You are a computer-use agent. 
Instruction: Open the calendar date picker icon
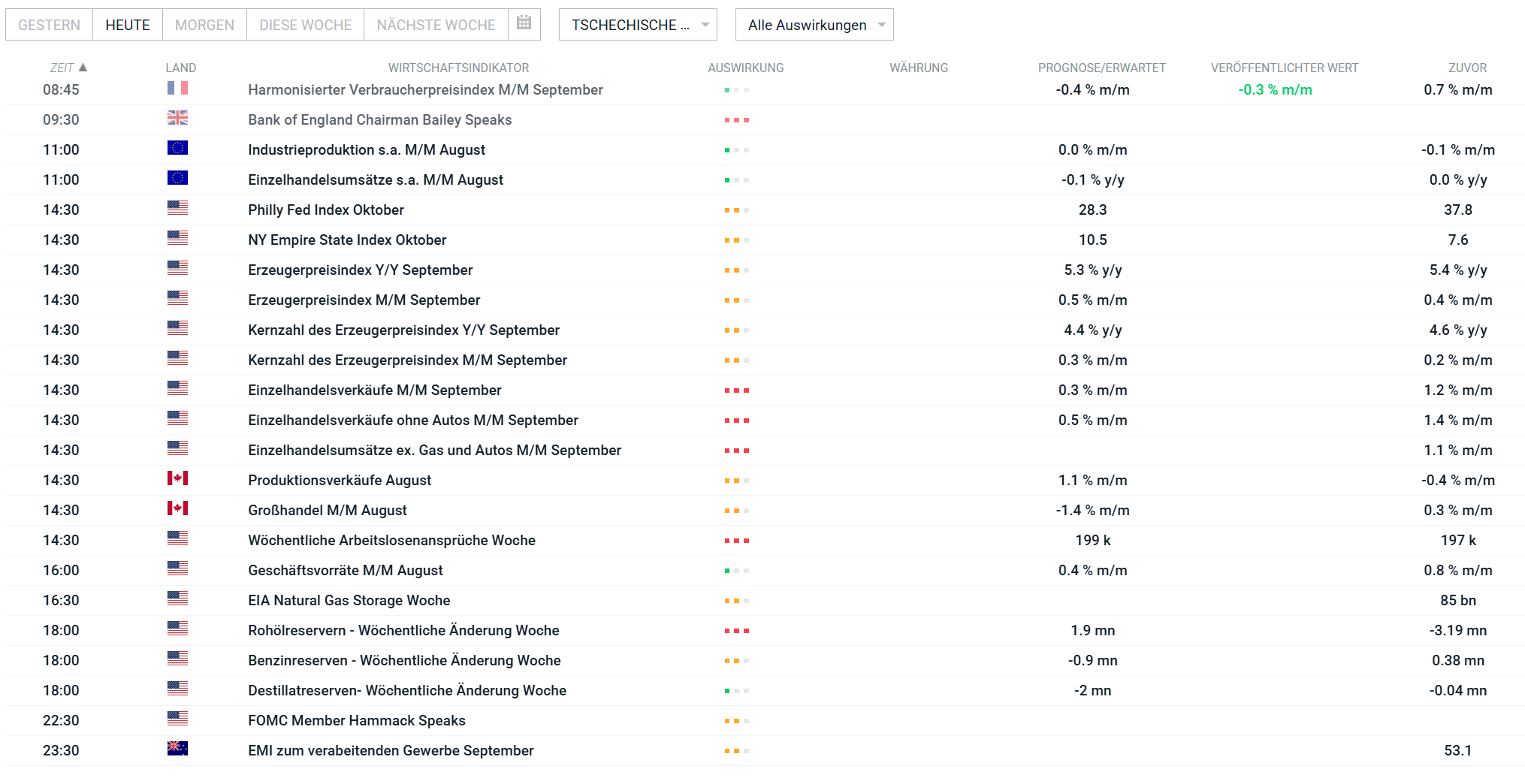tap(524, 24)
